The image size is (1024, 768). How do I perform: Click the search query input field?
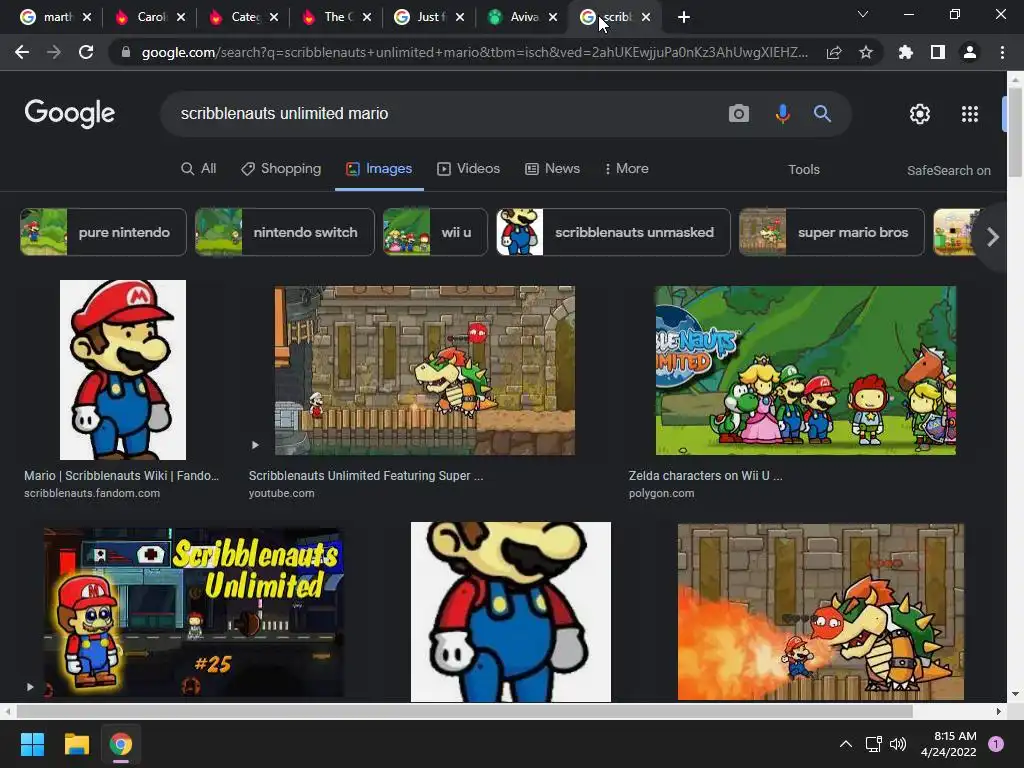pyautogui.click(x=444, y=114)
